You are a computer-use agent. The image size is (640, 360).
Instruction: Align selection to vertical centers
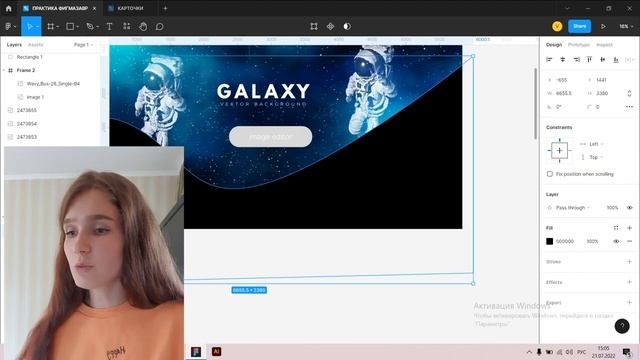point(602,60)
